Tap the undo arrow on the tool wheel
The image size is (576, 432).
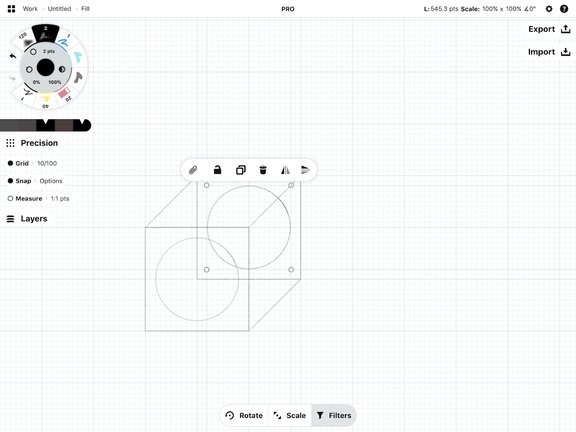click(13, 56)
